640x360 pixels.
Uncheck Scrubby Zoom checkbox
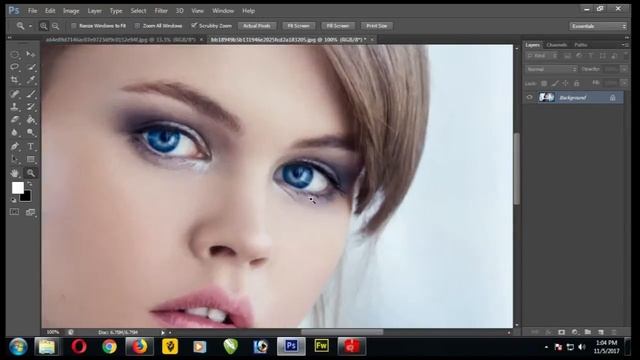194,26
